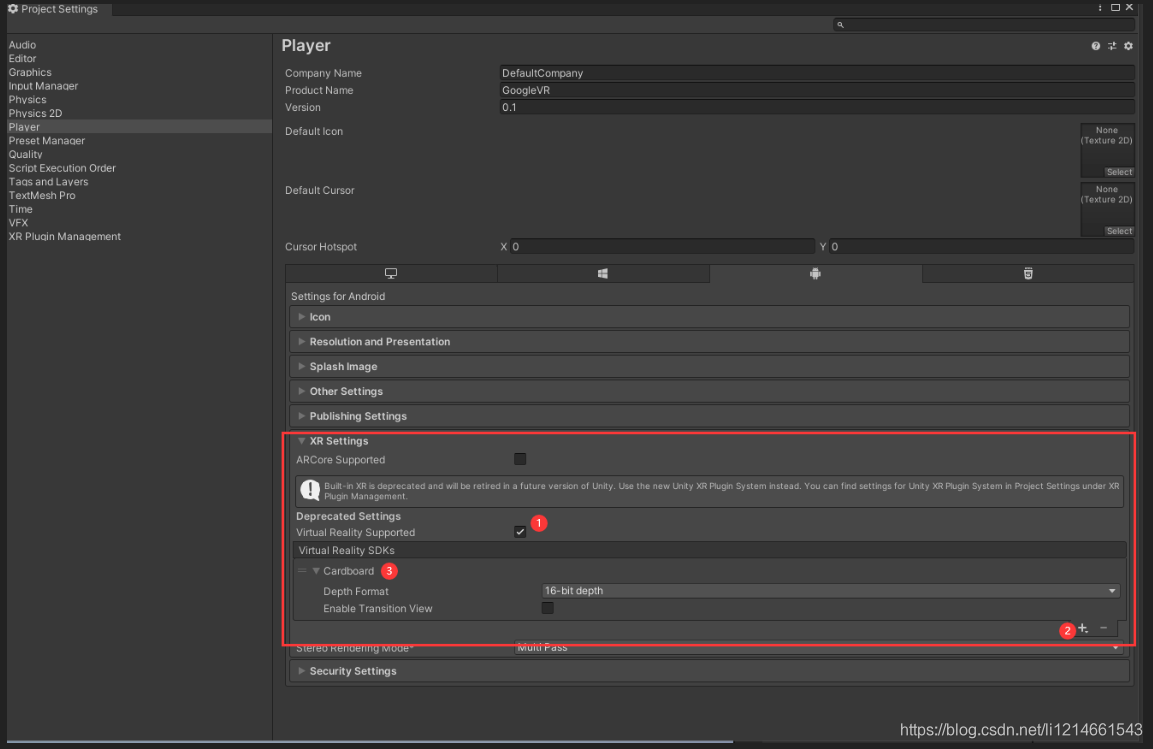Enable the ARCore Supported checkbox

tap(519, 458)
